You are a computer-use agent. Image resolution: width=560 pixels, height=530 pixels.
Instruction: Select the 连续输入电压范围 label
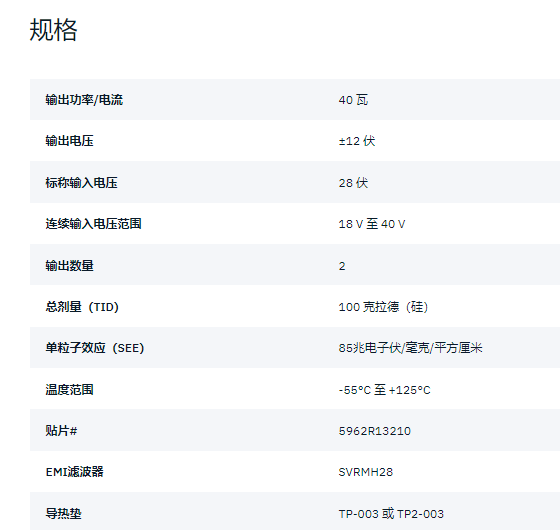[93, 224]
